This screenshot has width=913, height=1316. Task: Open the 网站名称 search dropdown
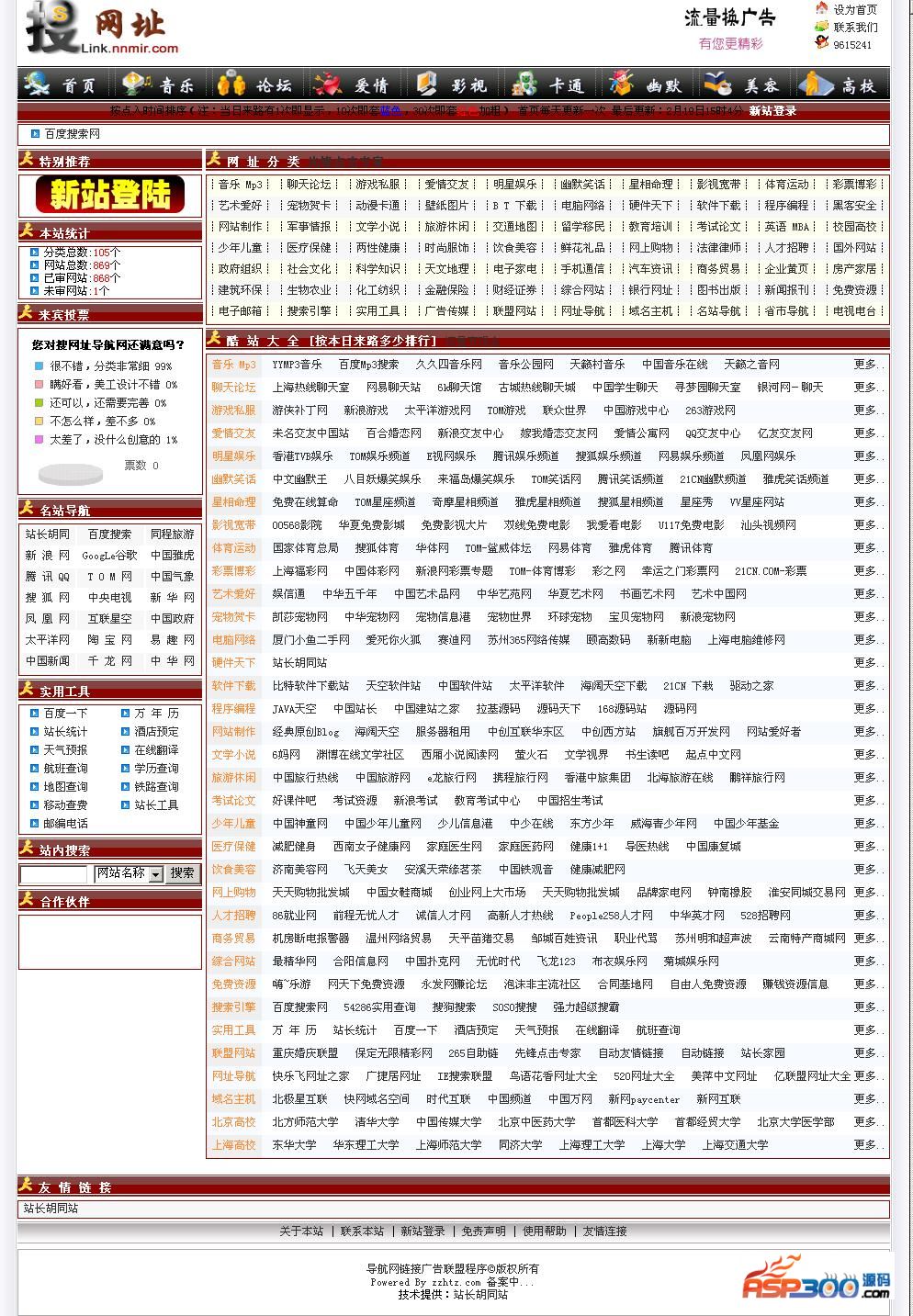click(x=130, y=873)
